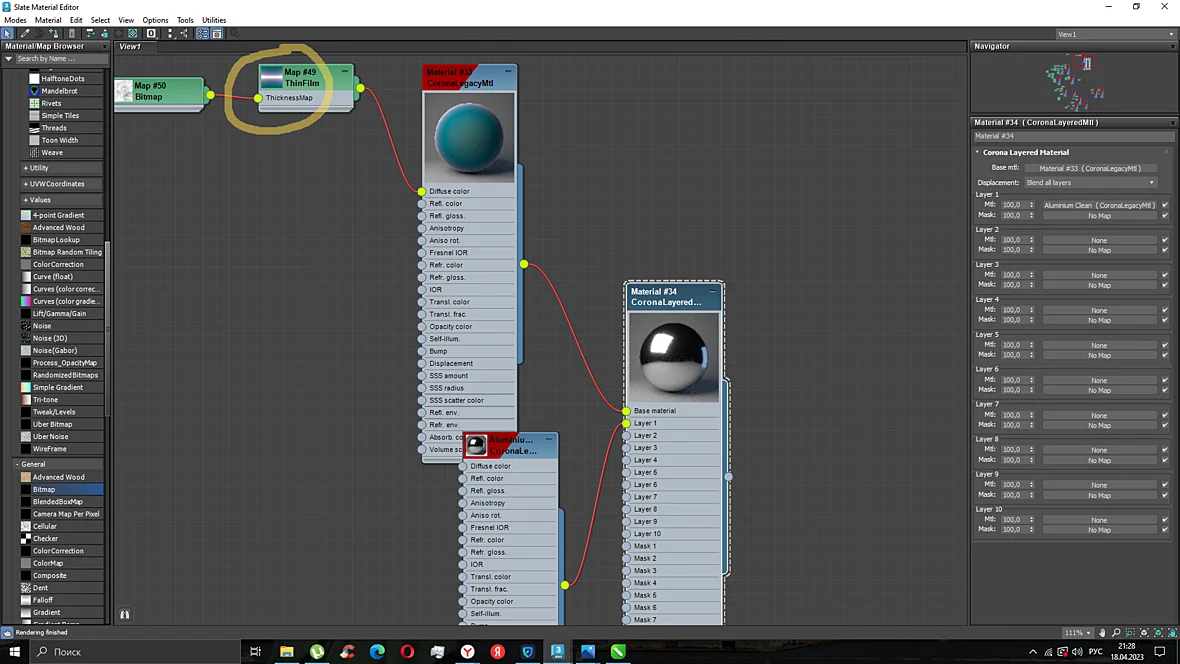Select the Pick Material From Object eyedropper
The image size is (1180, 664).
pyautogui.click(x=25, y=34)
